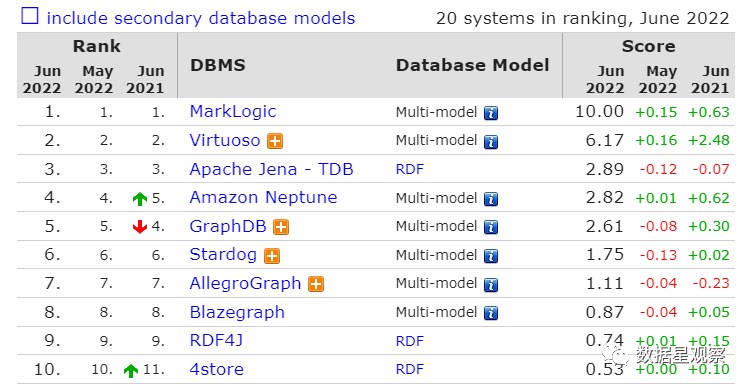Click the orange plus icon beside GraphDB
This screenshot has width=749, height=387.
click(x=281, y=227)
